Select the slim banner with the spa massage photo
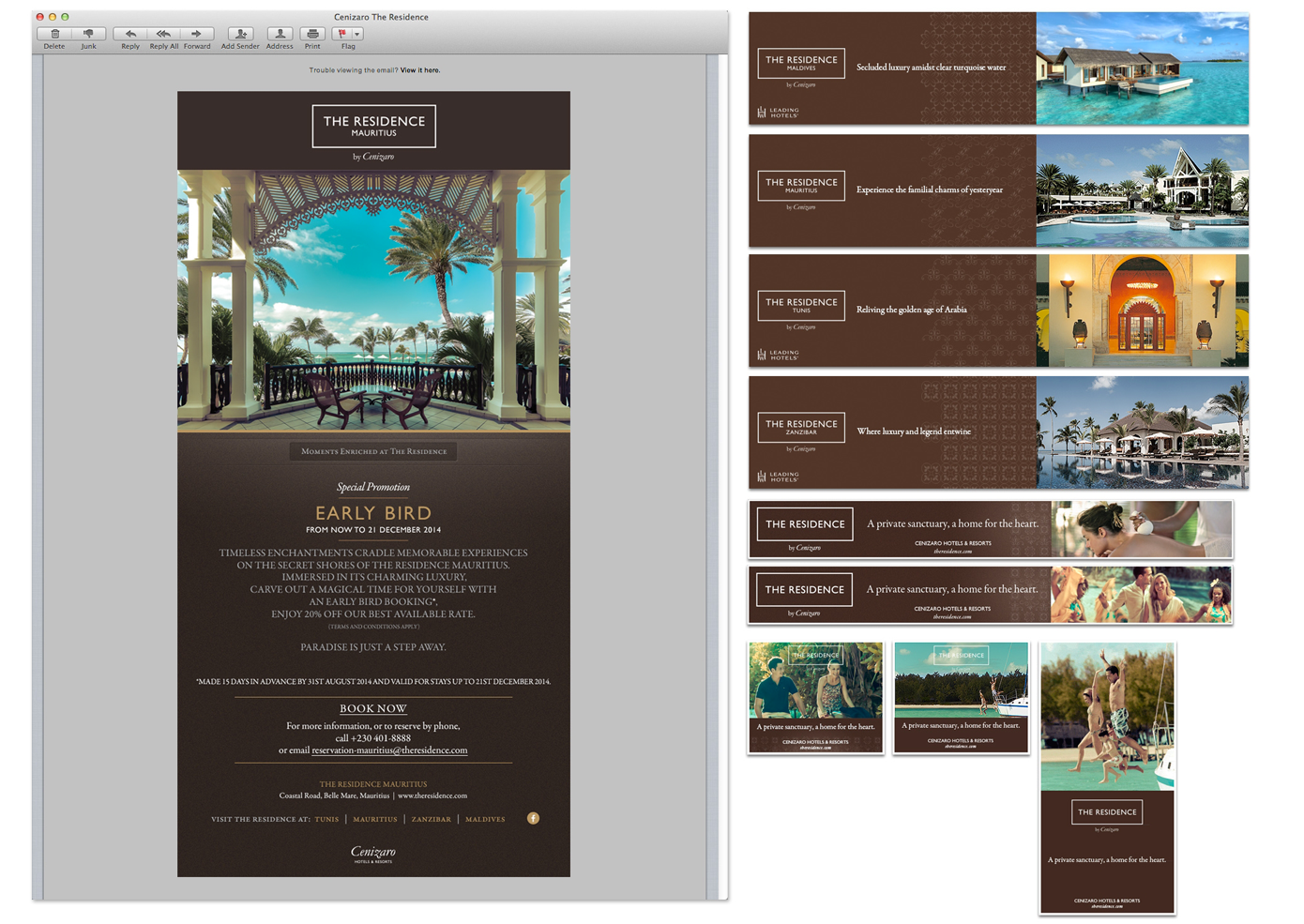1304x924 pixels. coord(991,529)
